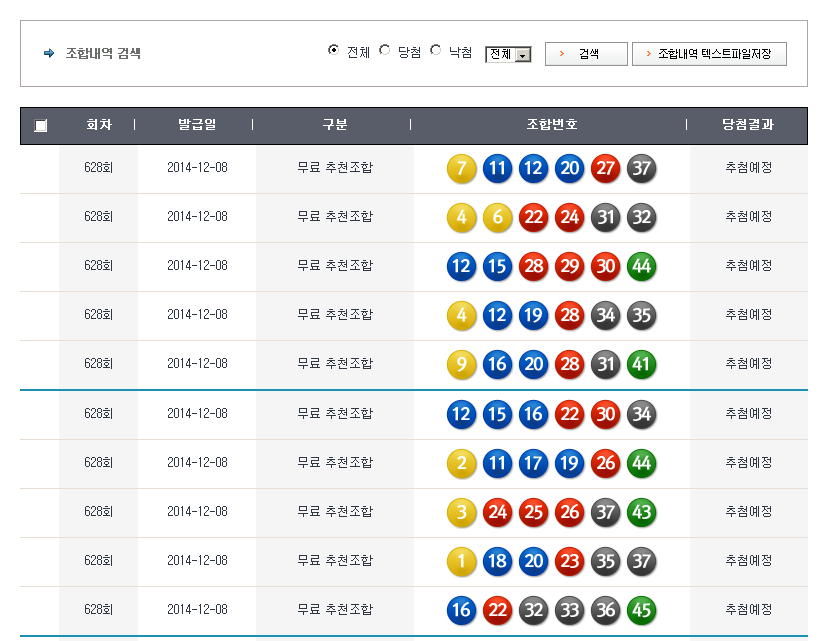Select the 전체 radio button
Screen dimensions: 828x641
tap(334, 51)
